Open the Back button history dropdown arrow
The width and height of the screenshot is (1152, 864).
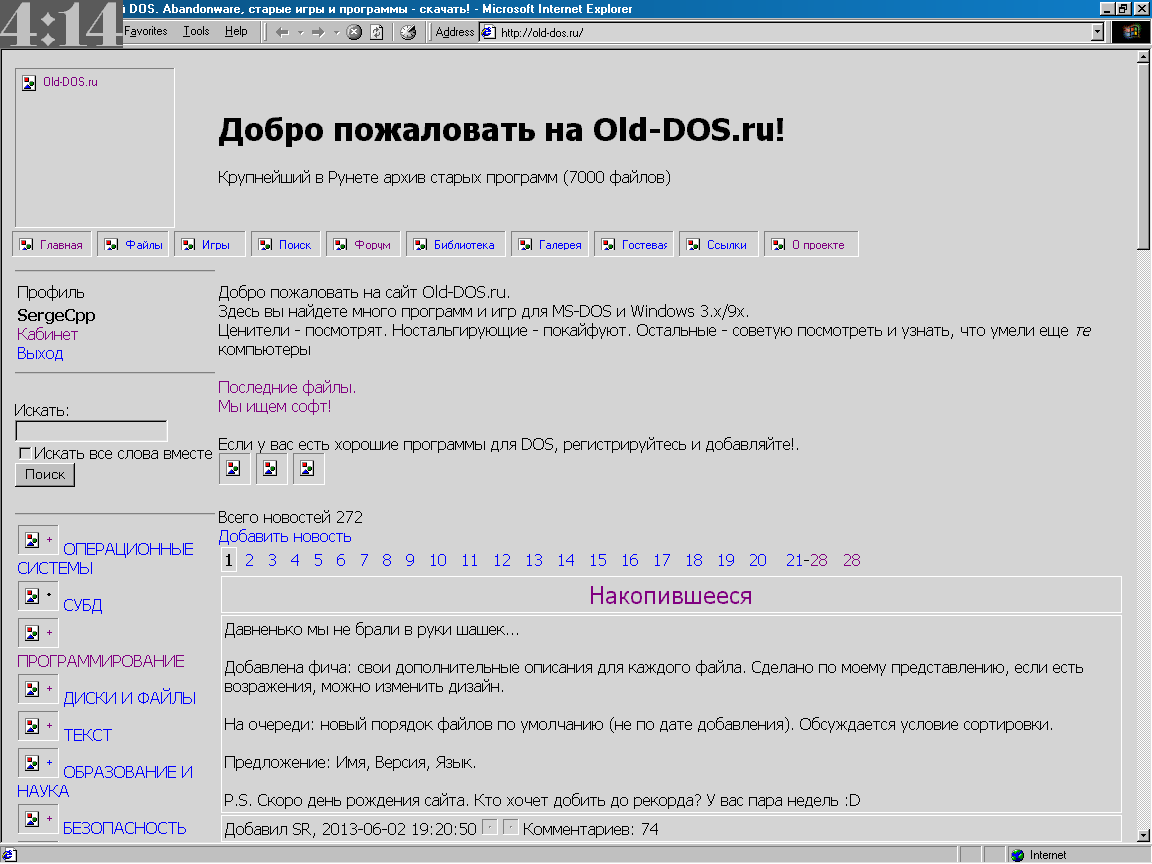click(300, 32)
